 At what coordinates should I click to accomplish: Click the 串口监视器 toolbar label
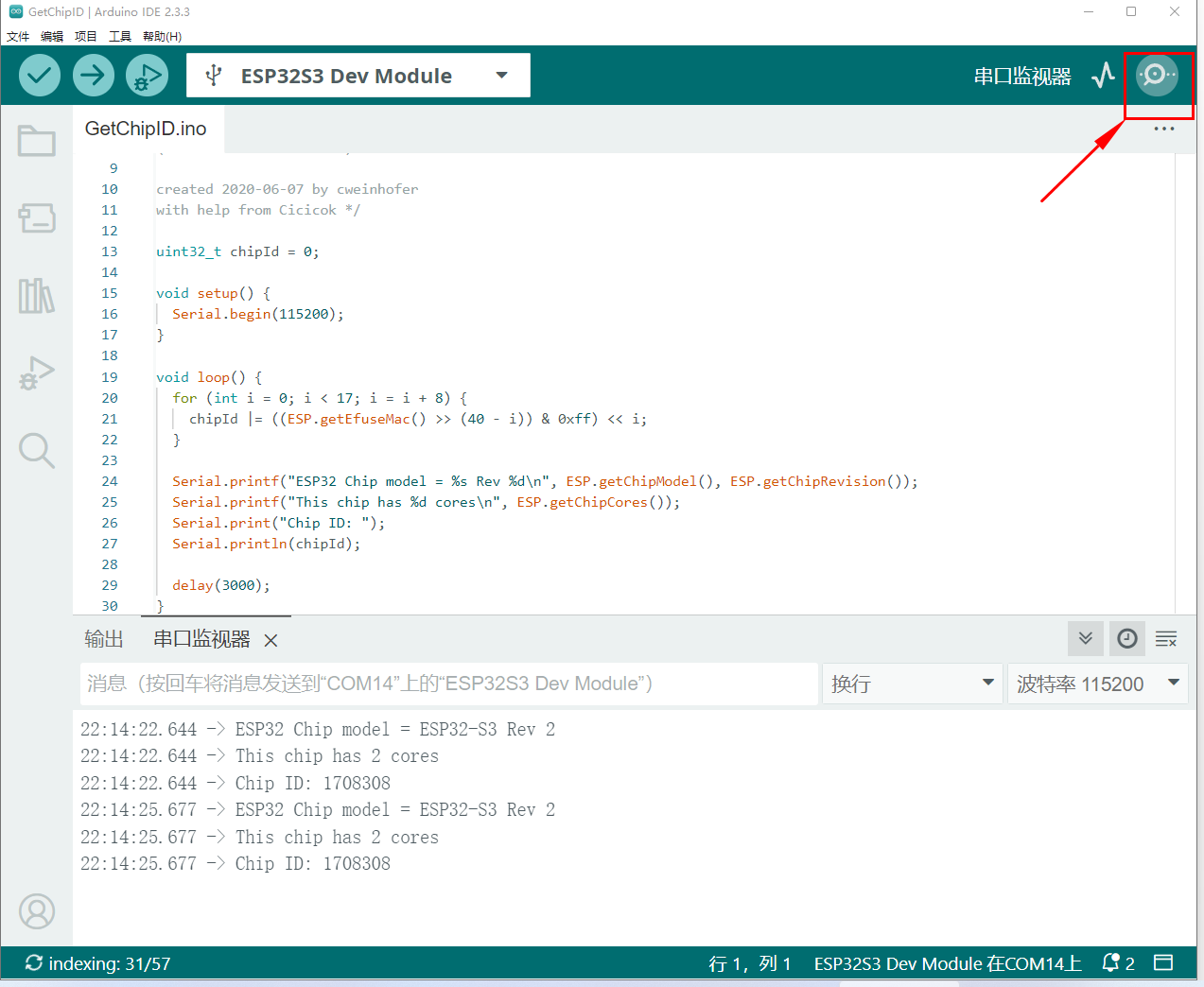click(x=1022, y=76)
